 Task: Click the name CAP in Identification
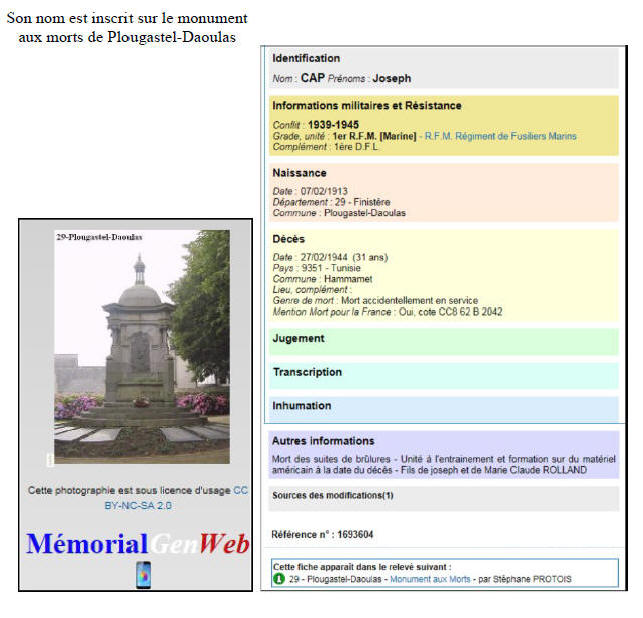click(312, 78)
